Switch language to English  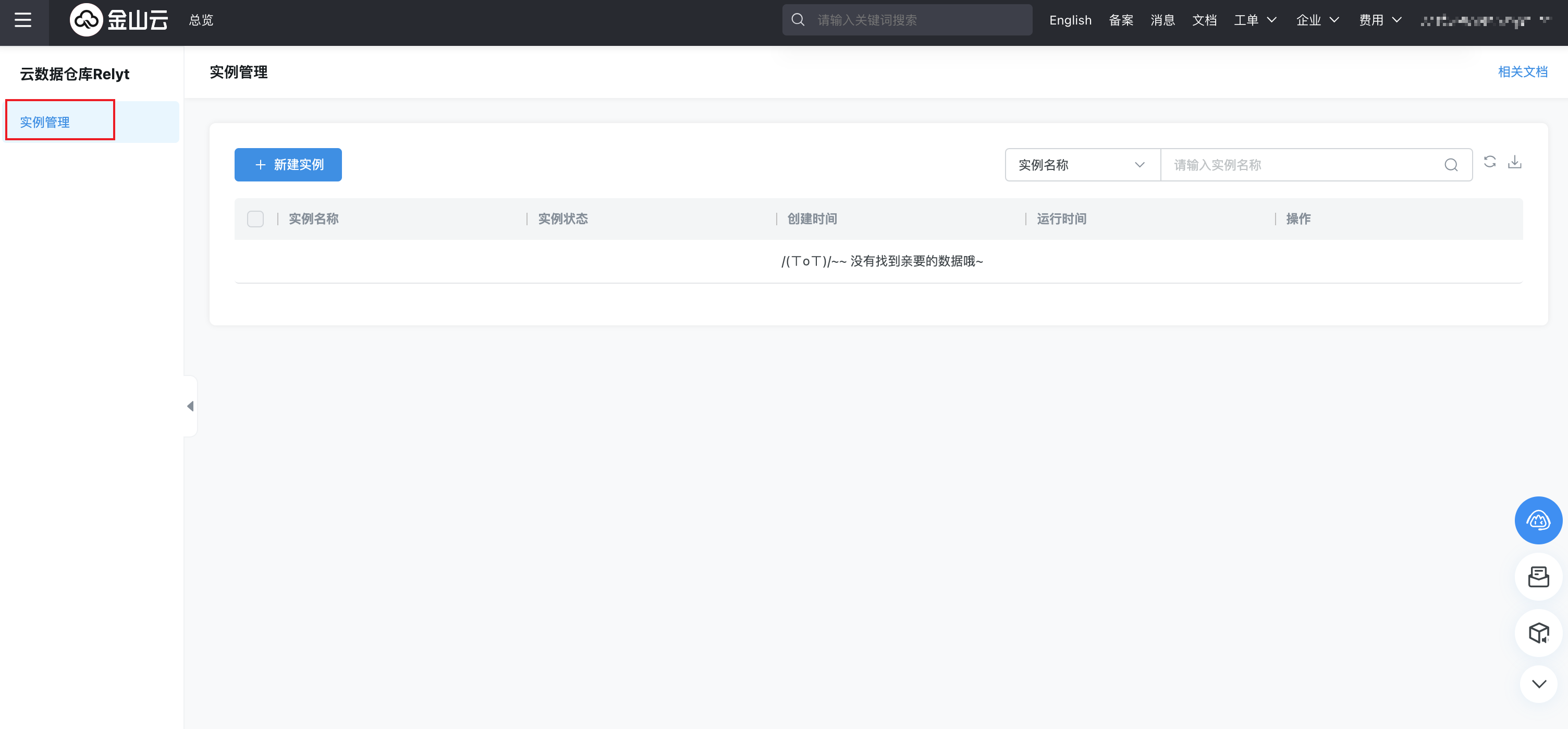1070,20
